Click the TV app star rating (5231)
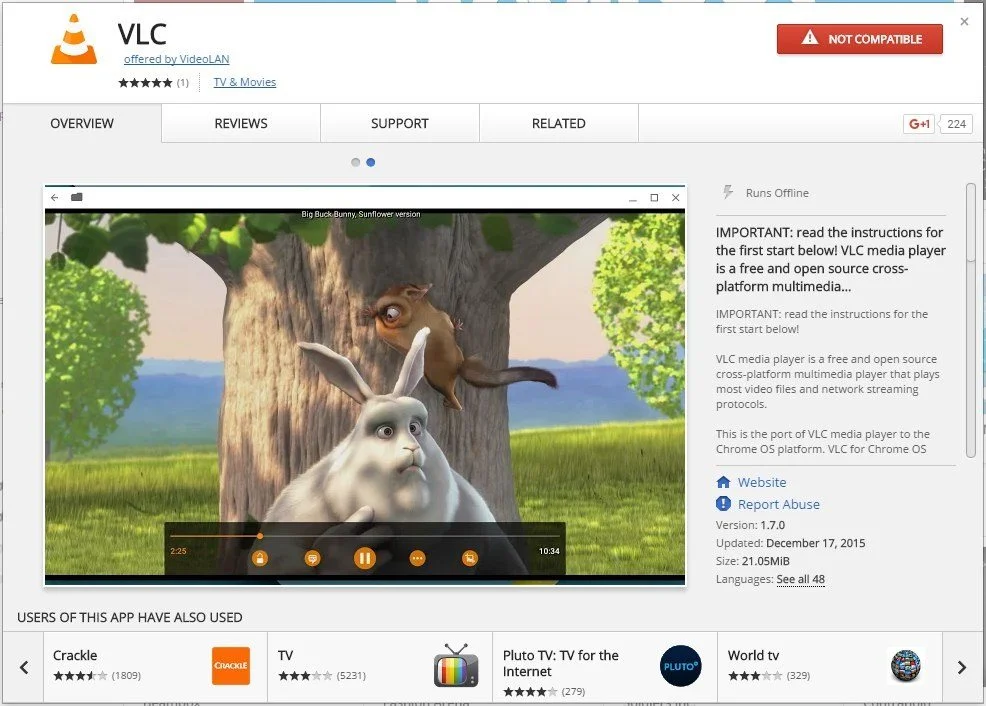 click(x=322, y=676)
